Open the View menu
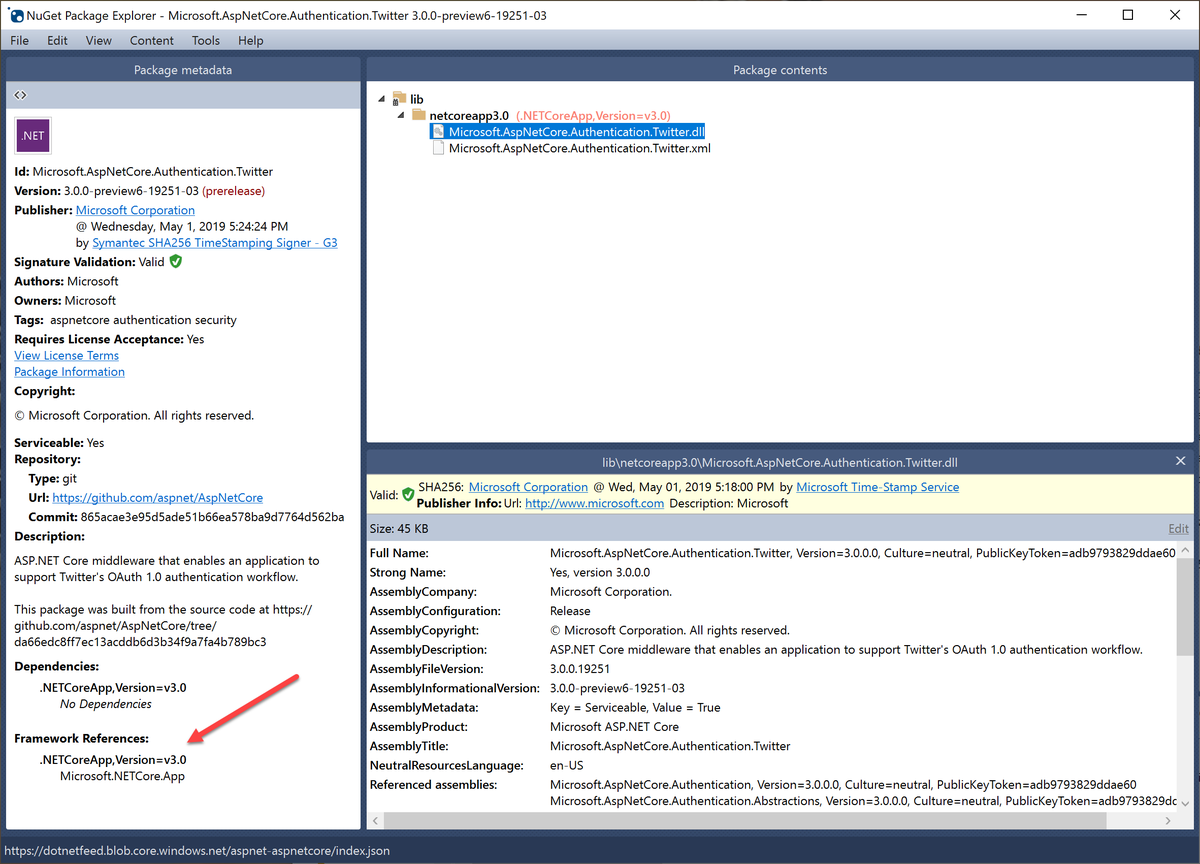This screenshot has width=1200, height=864. click(x=99, y=41)
